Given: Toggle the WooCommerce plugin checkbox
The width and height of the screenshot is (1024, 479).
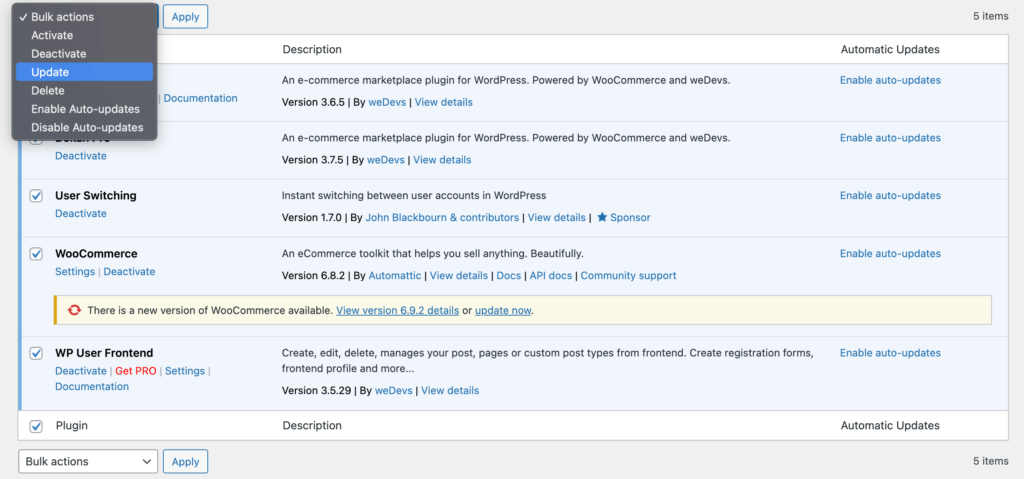Looking at the screenshot, I should pos(37,254).
